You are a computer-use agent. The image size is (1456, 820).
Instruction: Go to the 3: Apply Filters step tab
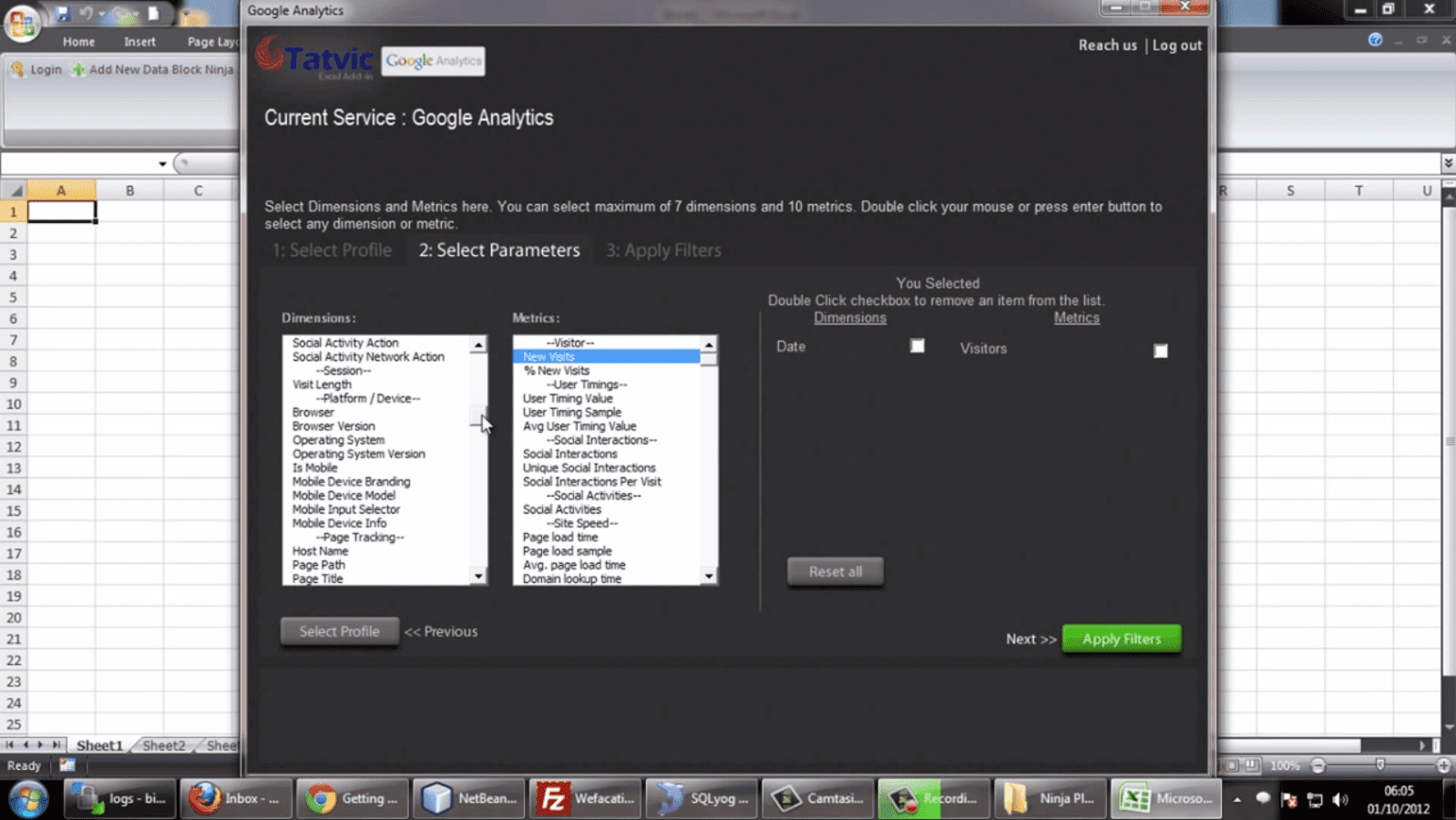coord(664,251)
